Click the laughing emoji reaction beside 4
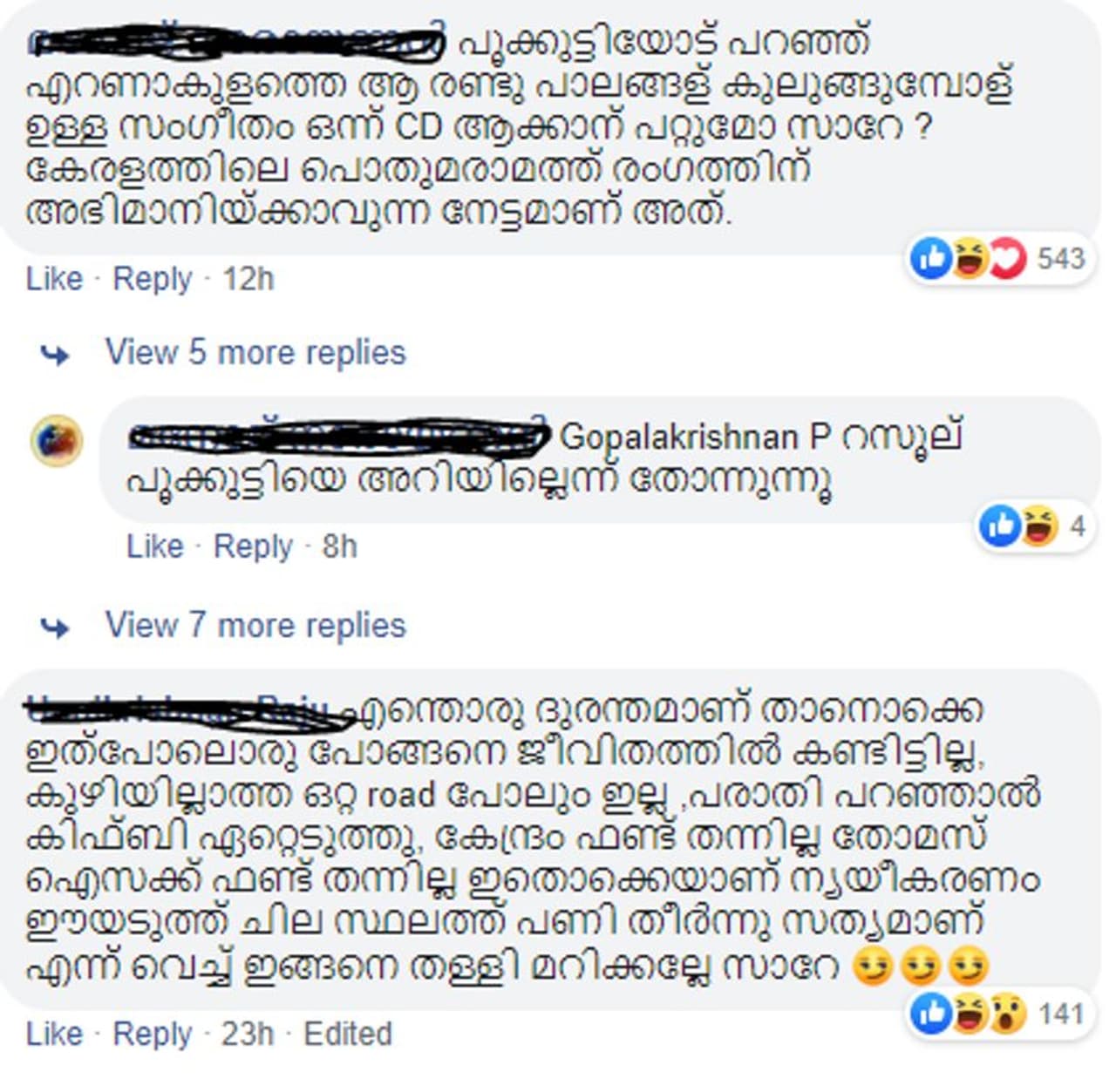The image size is (1116, 1092). 1038,526
